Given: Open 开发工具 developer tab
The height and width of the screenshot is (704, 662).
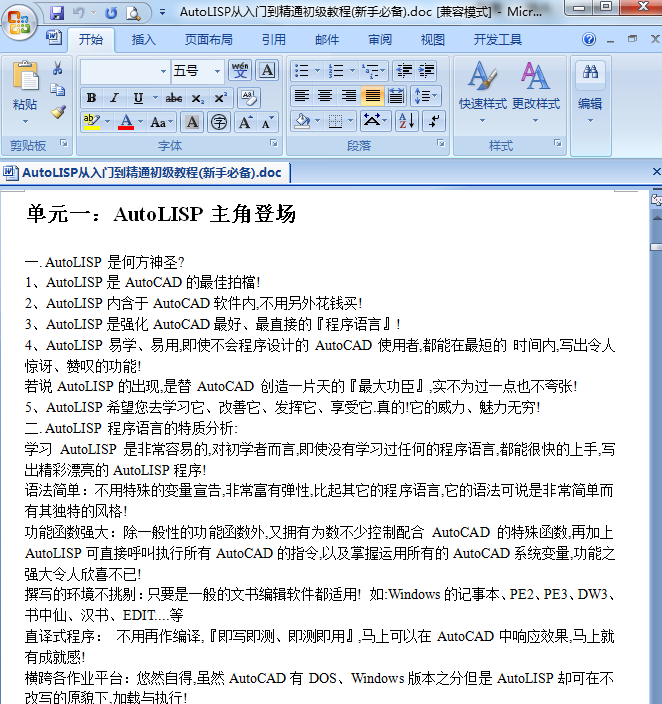Looking at the screenshot, I should point(498,40).
